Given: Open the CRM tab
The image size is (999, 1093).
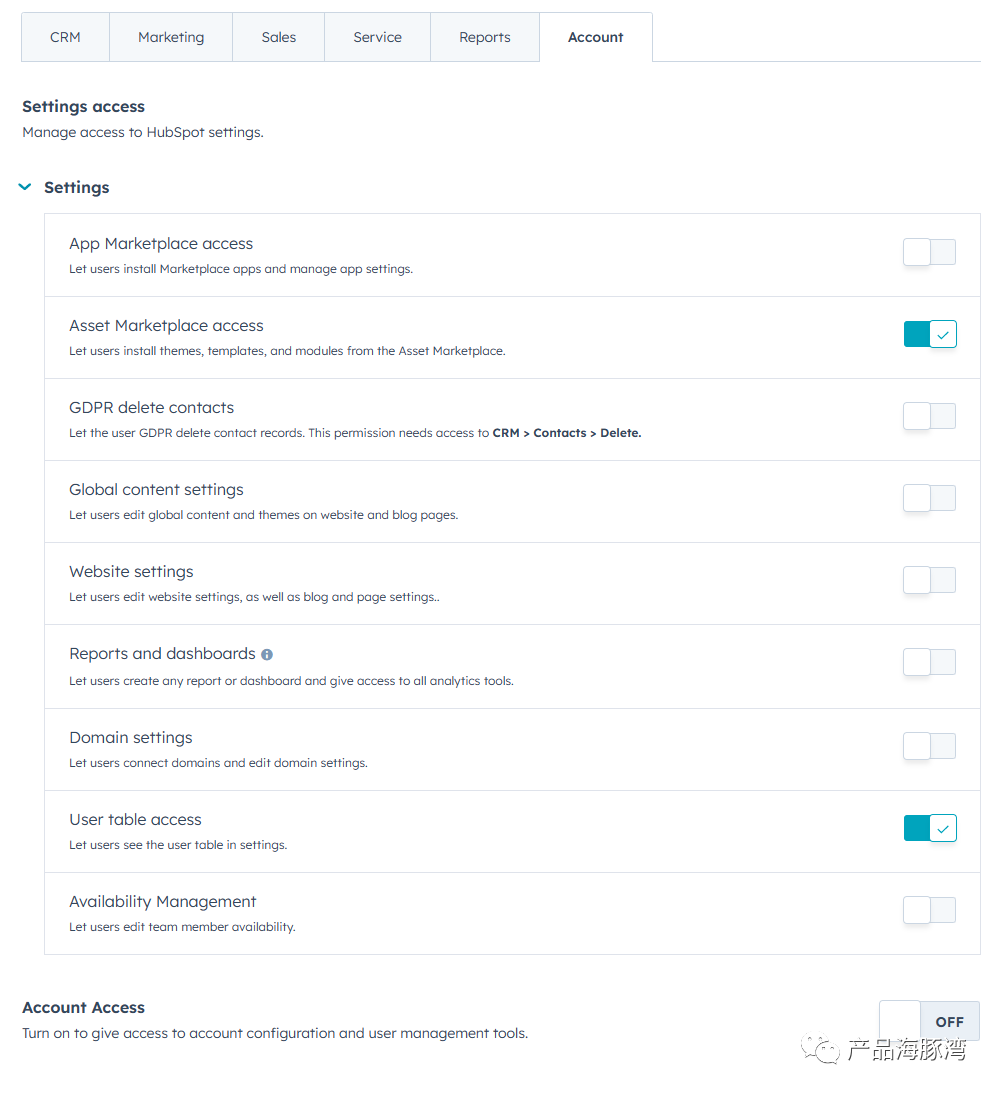Looking at the screenshot, I should pyautogui.click(x=66, y=37).
